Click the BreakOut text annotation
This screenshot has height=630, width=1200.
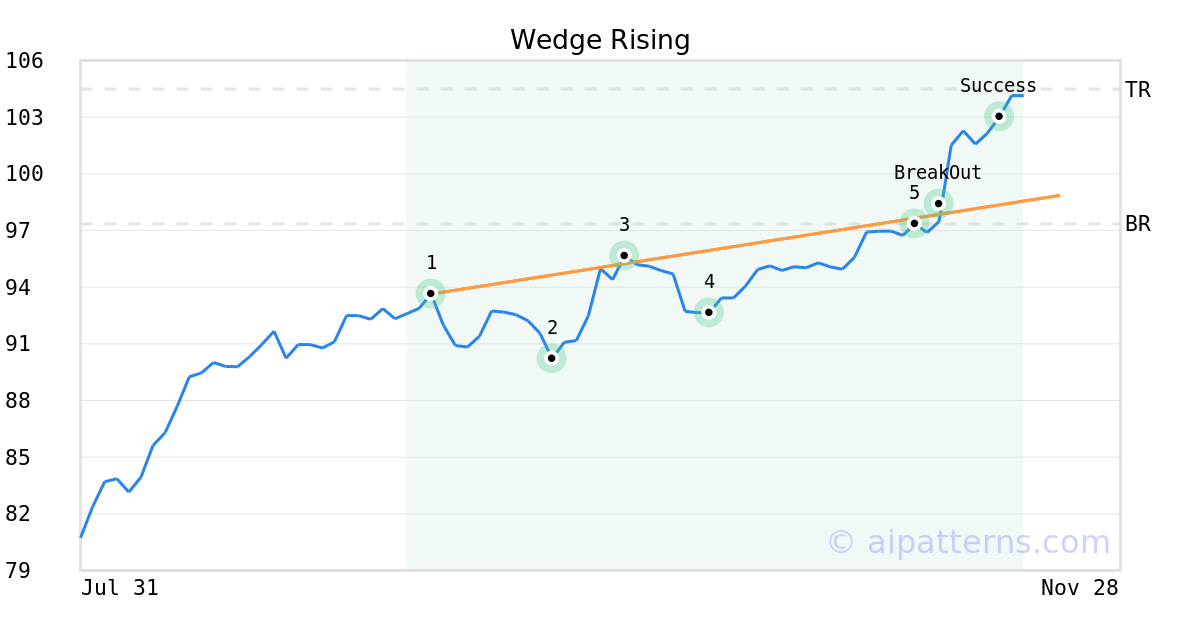[x=938, y=173]
